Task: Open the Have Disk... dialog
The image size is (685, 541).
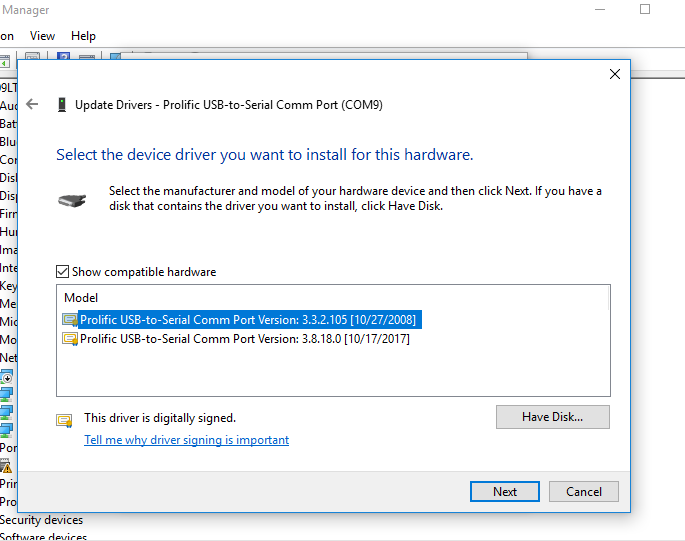Action: click(x=553, y=417)
